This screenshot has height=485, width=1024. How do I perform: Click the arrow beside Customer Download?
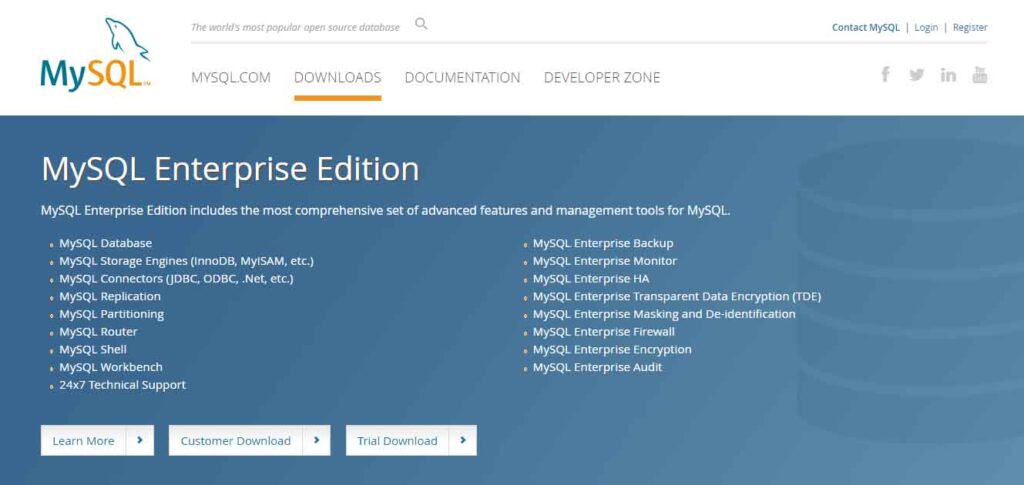point(317,441)
